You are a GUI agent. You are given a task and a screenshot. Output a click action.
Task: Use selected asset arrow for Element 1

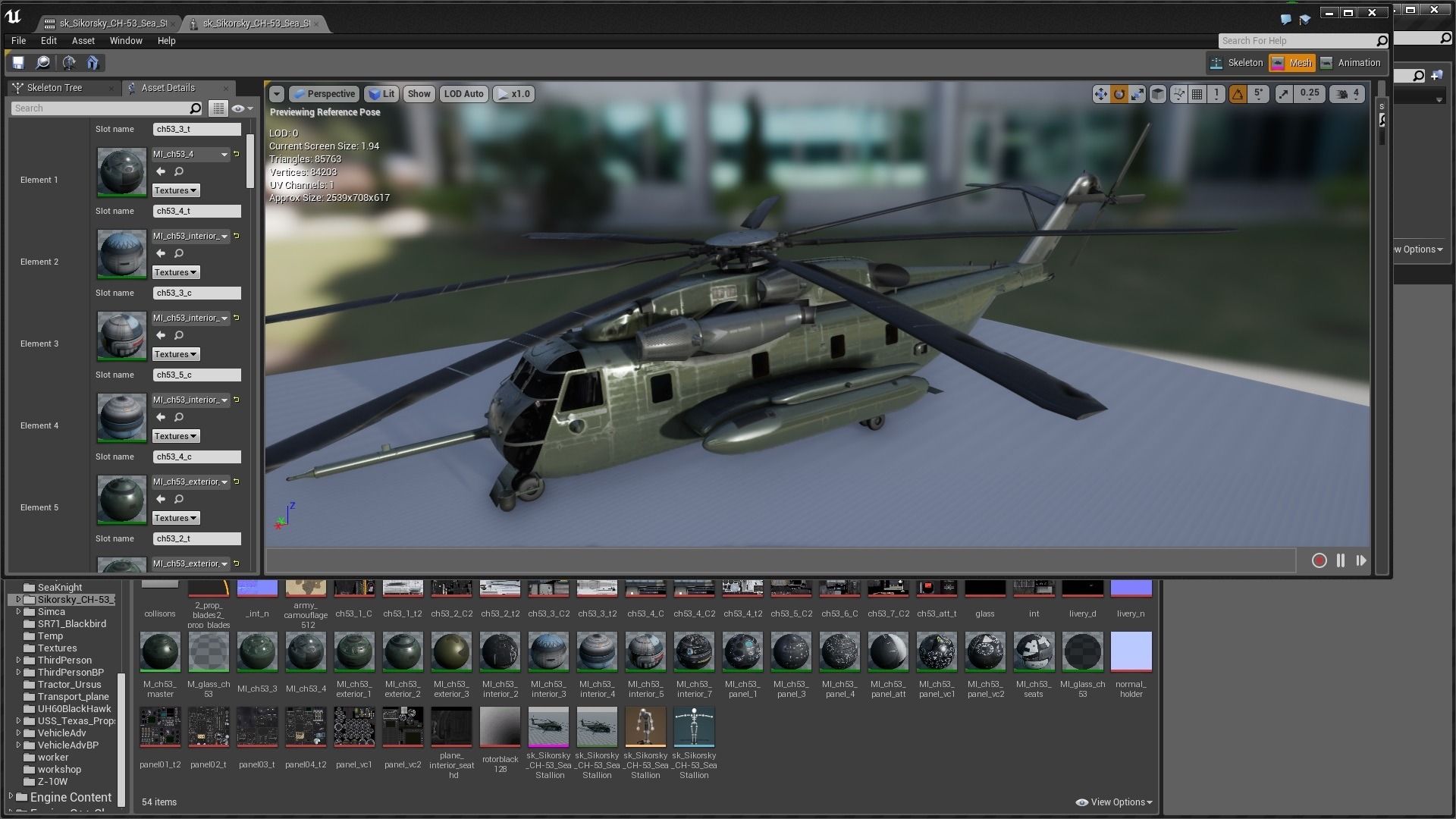161,172
